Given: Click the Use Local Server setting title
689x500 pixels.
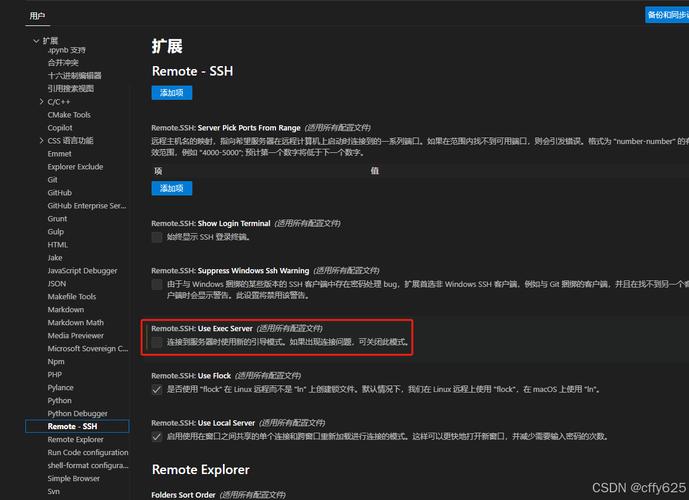Looking at the screenshot, I should (x=203, y=423).
